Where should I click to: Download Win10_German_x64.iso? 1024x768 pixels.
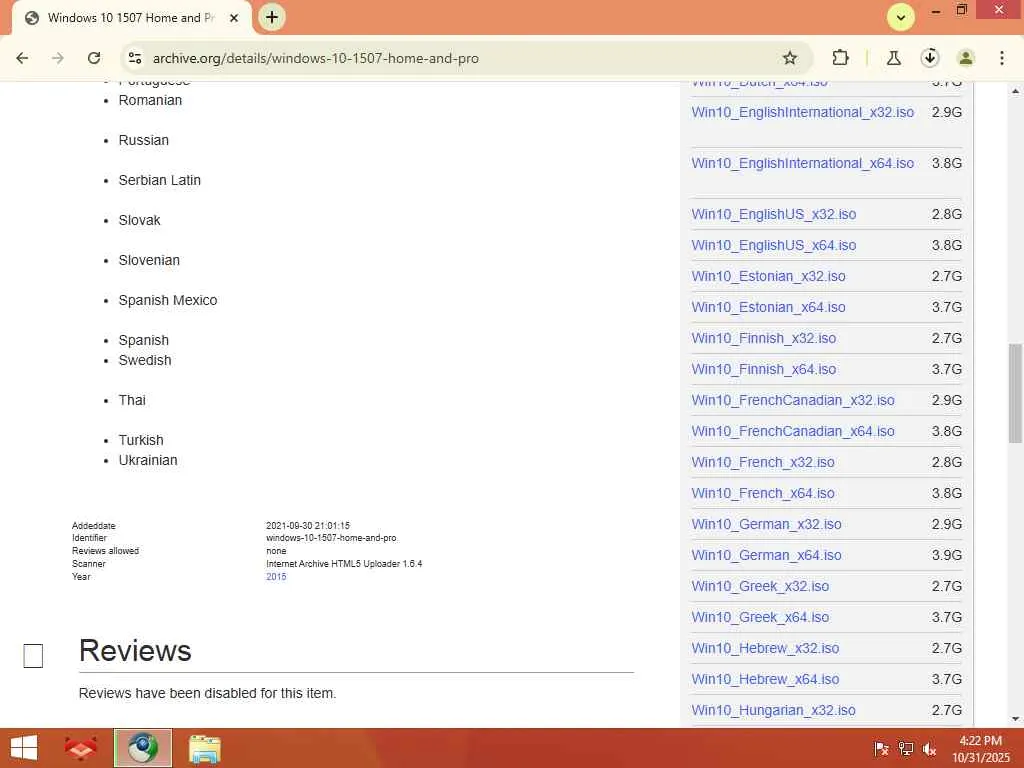767,556
